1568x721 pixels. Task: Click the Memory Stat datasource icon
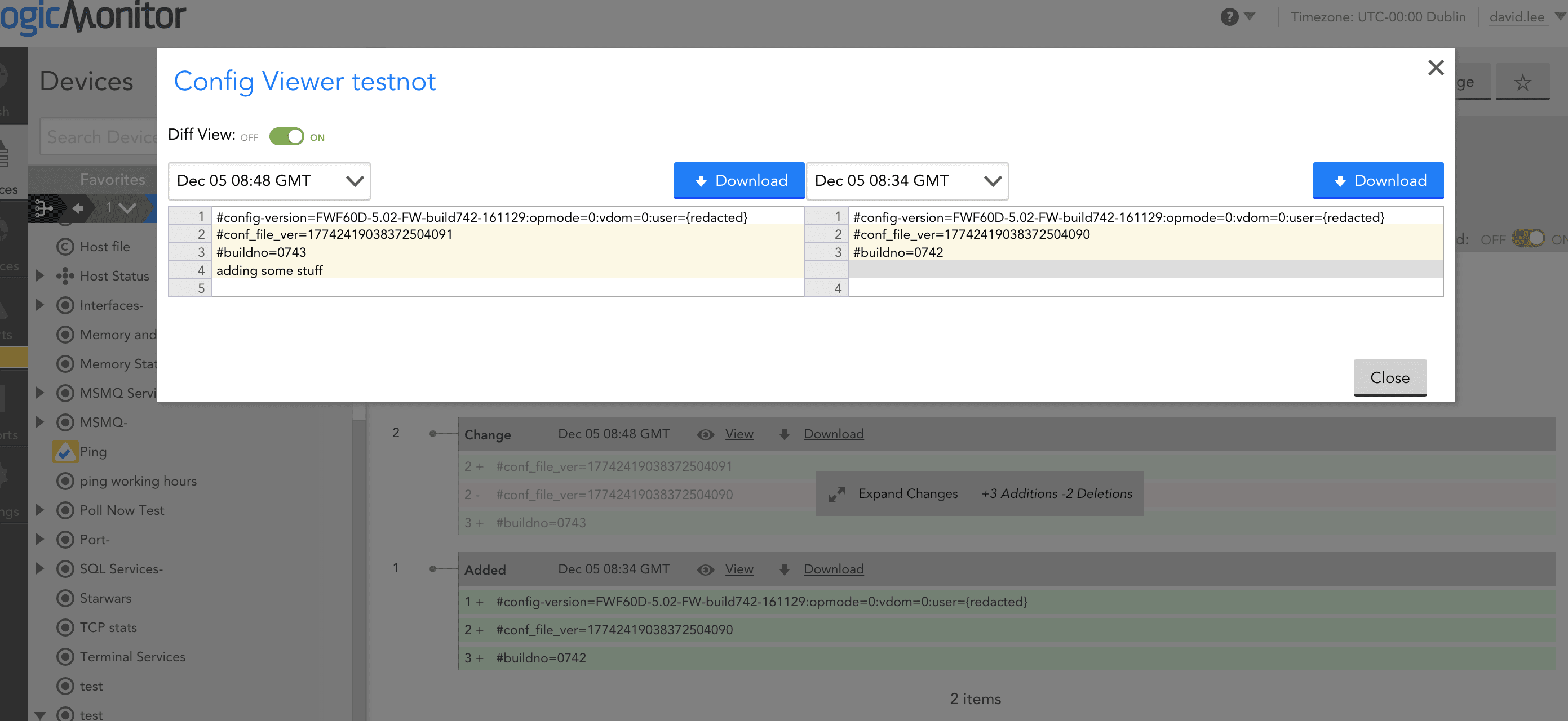coord(65,363)
